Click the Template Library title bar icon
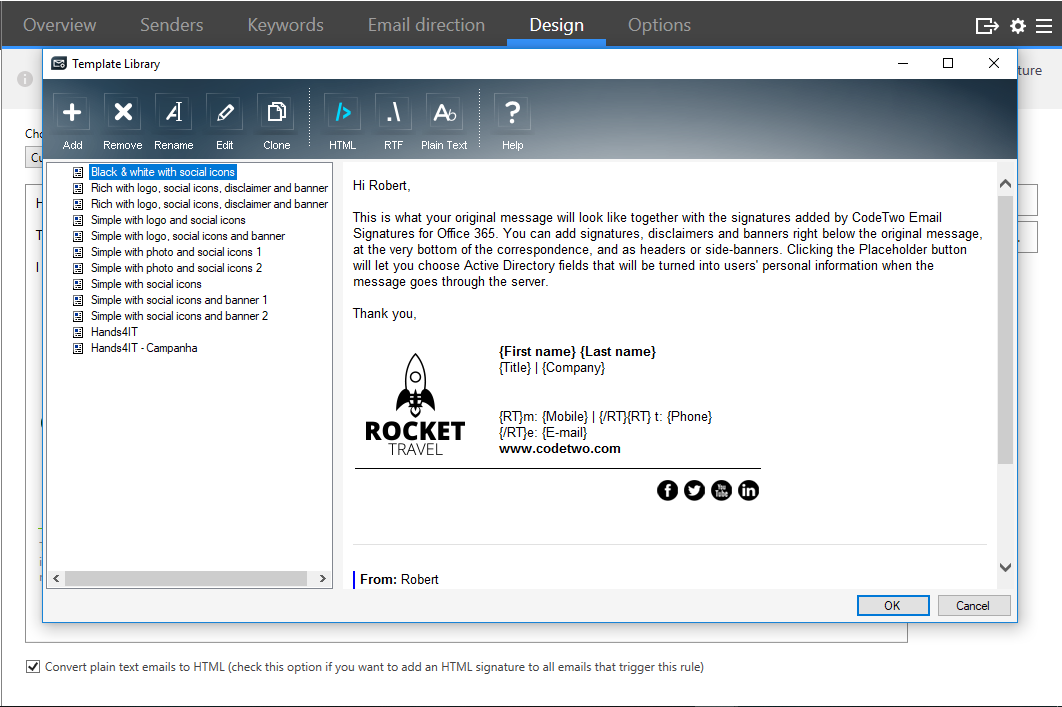1062x707 pixels. tap(59, 64)
